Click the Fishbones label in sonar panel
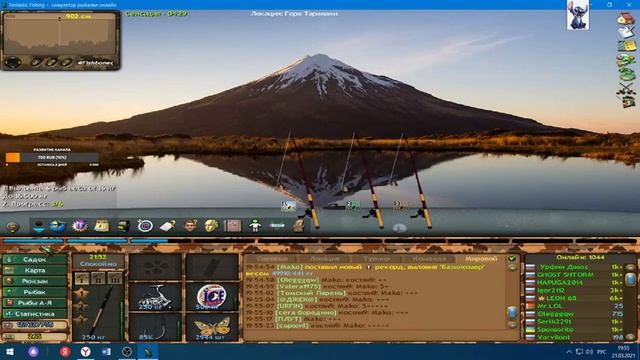 click(x=96, y=63)
